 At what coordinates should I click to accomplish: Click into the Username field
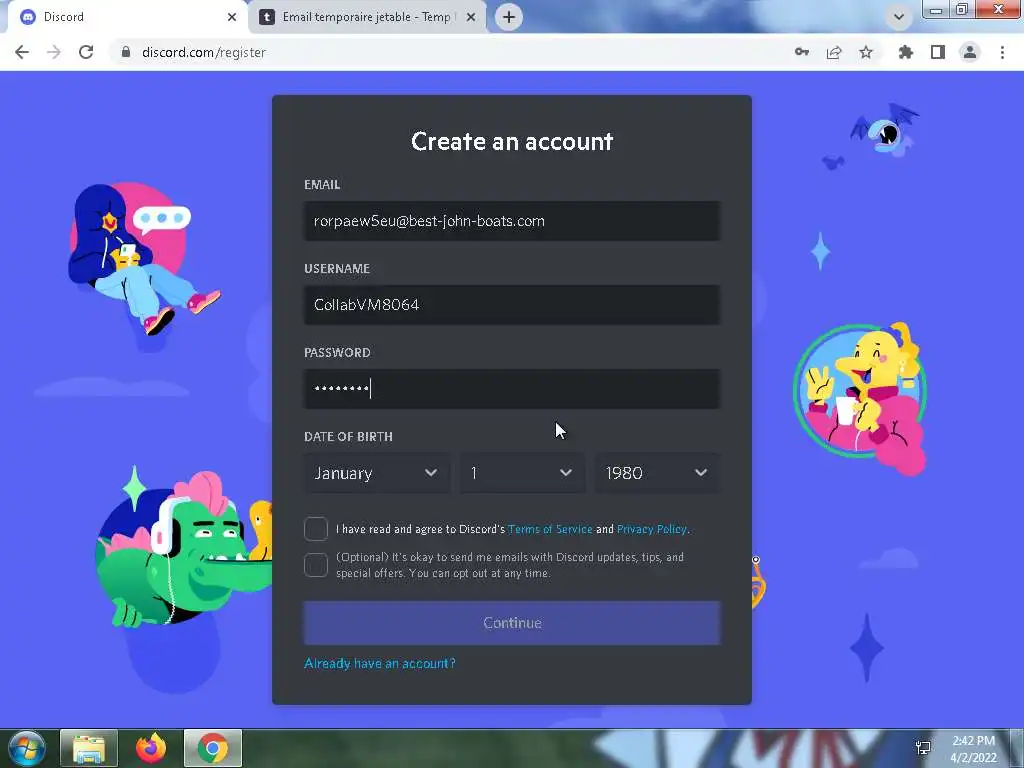[x=512, y=305]
